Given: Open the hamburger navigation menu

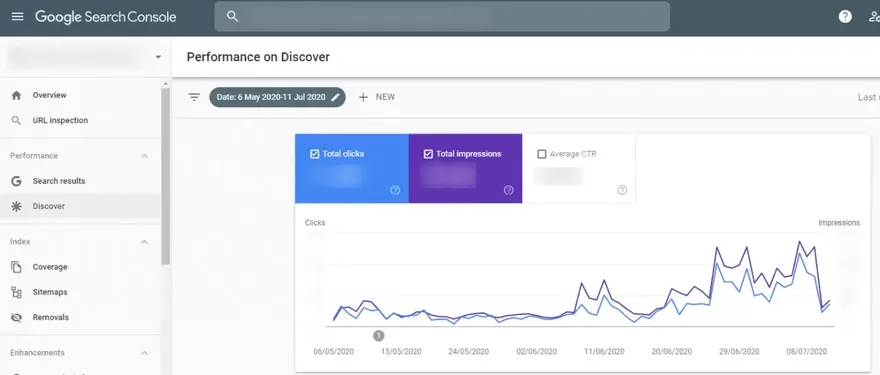Looking at the screenshot, I should (17, 16).
